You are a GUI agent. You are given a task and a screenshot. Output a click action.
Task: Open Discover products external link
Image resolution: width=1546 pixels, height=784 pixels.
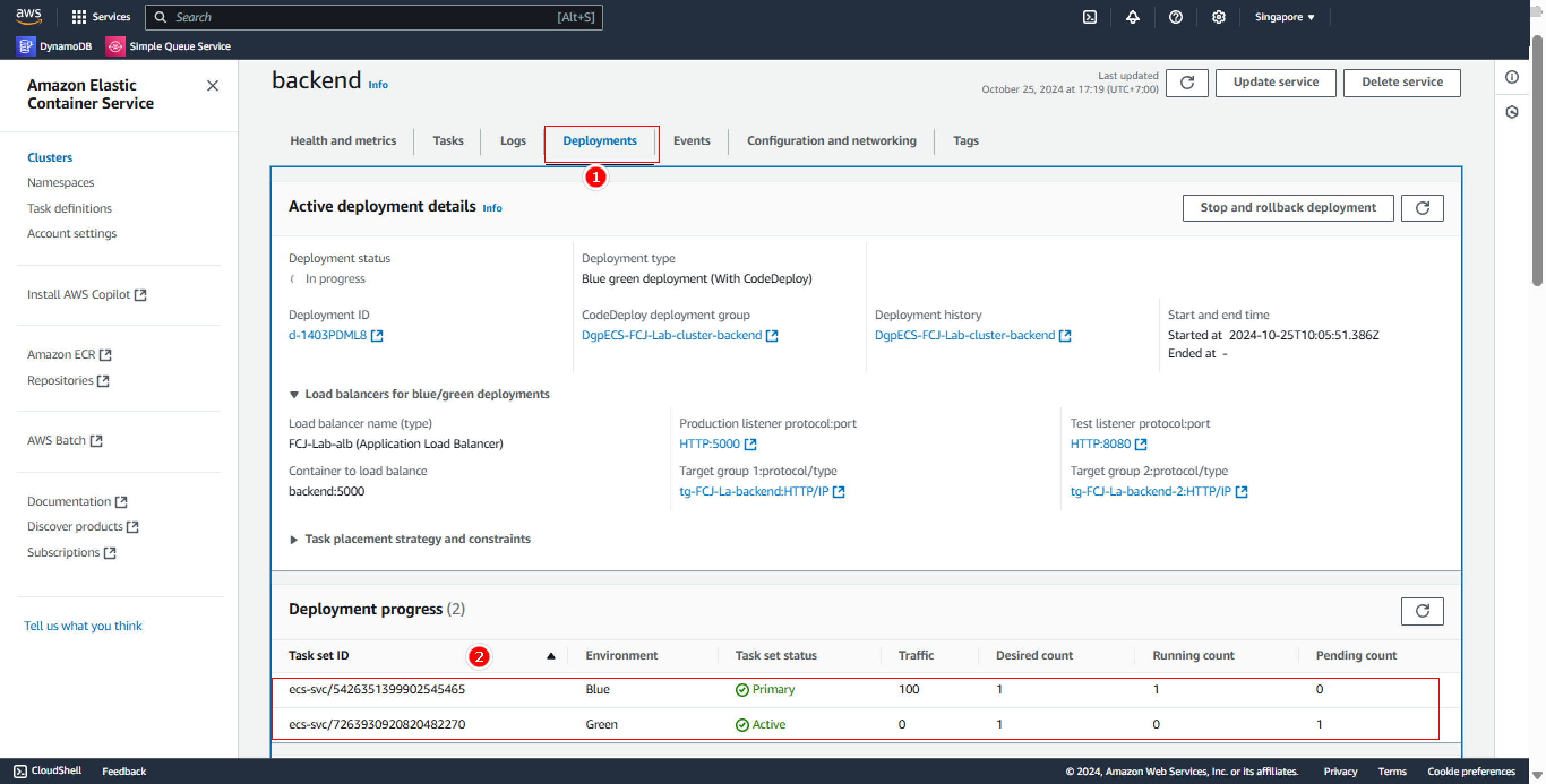(x=83, y=527)
